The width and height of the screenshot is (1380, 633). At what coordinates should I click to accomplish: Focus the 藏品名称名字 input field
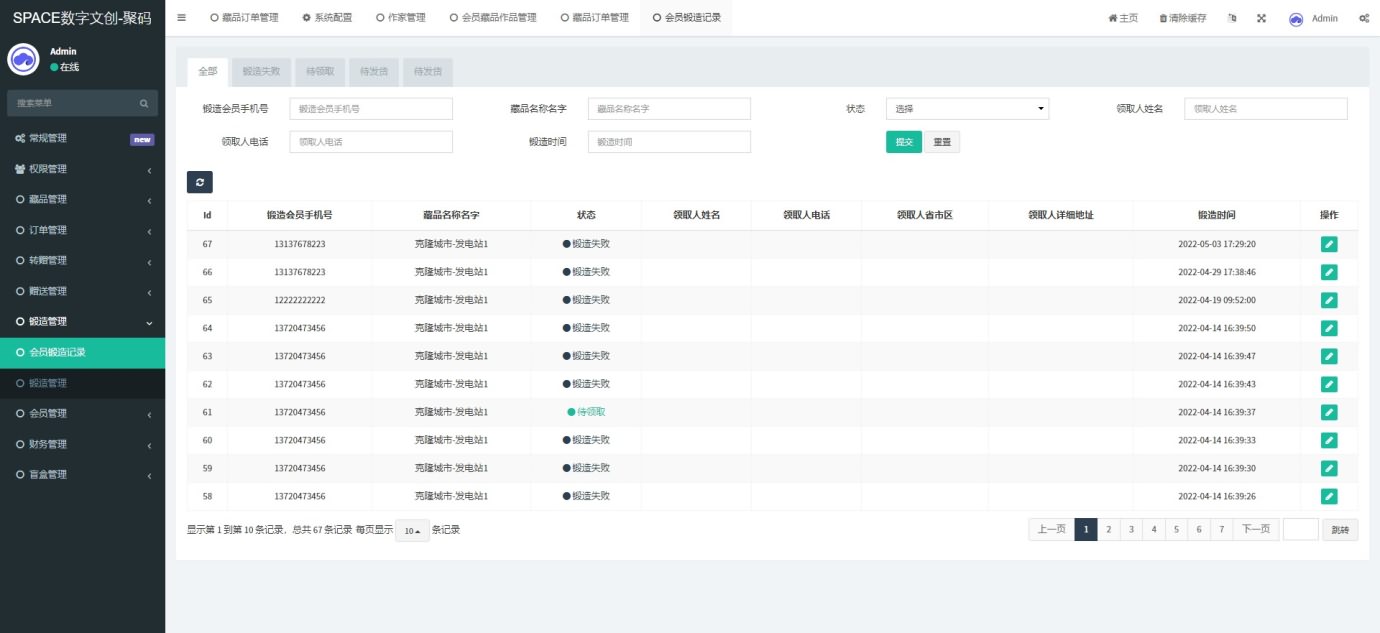point(669,109)
